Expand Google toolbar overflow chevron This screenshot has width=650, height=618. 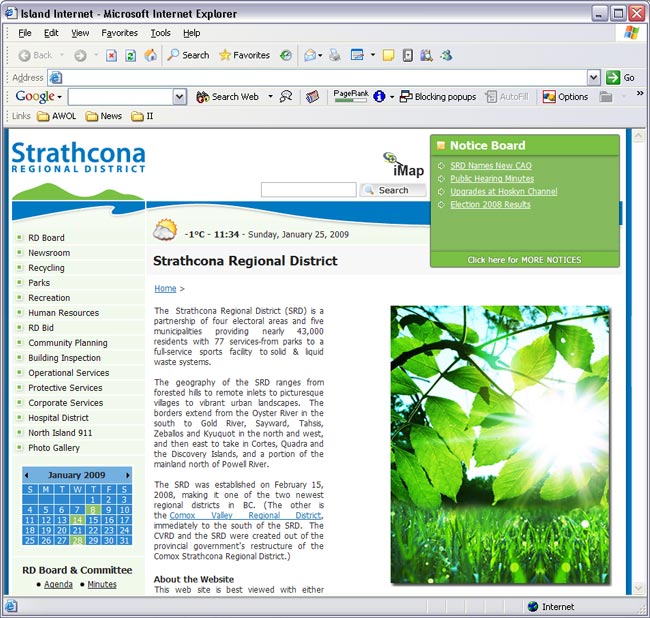point(640,94)
